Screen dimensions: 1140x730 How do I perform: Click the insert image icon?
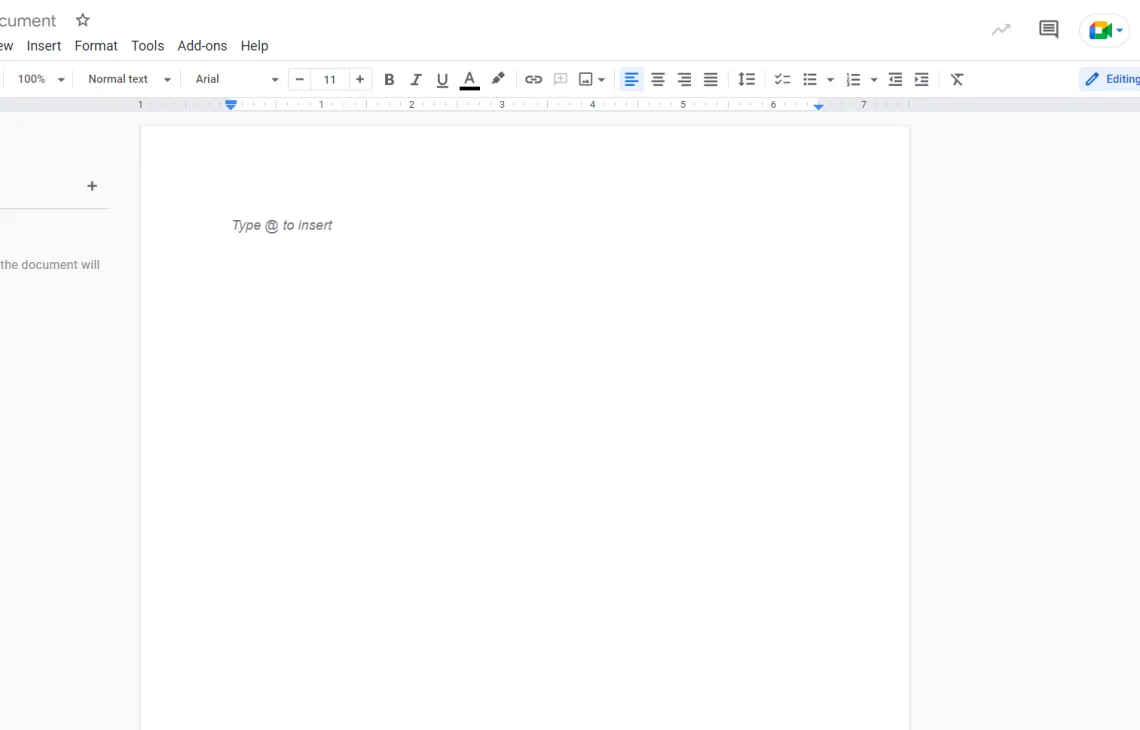coord(585,79)
